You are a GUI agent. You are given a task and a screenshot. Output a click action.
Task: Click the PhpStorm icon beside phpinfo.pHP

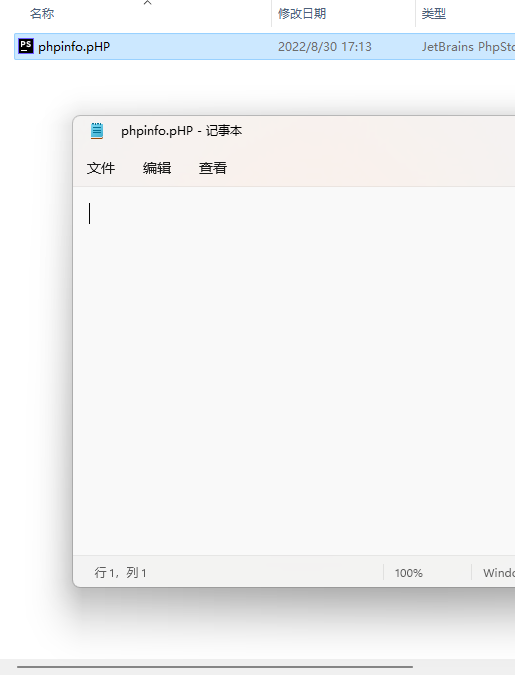(26, 46)
